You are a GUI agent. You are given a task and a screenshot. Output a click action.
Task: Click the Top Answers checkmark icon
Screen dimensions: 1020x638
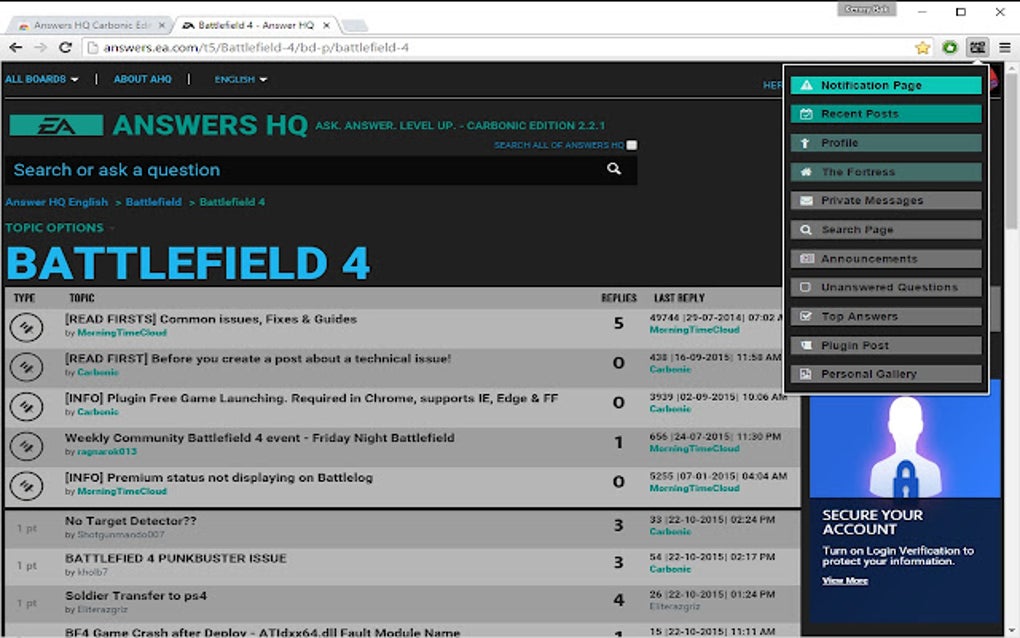tap(806, 316)
